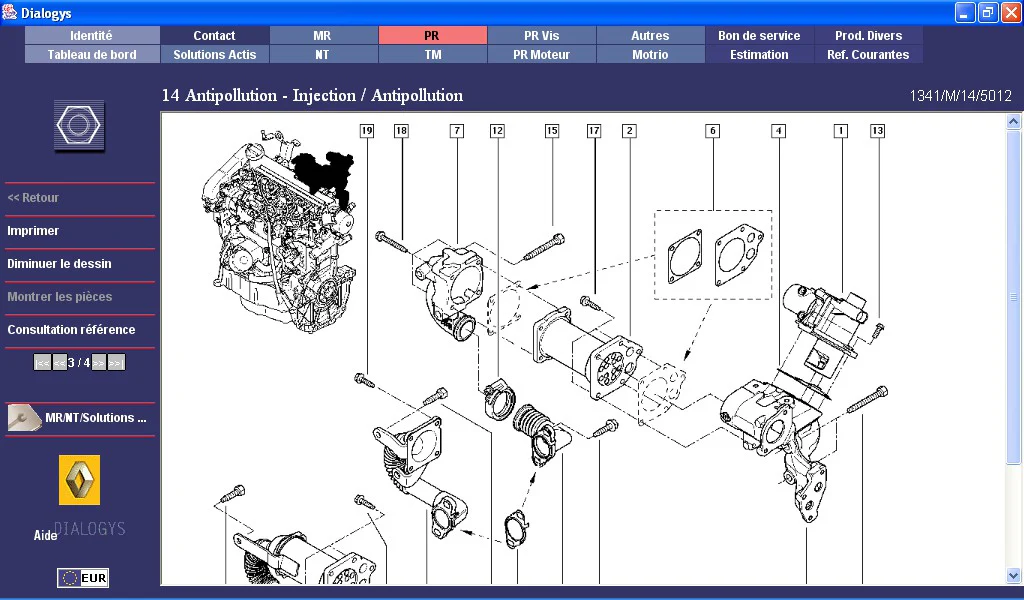Select part number 6 callout box
1024x600 pixels.
pos(712,131)
